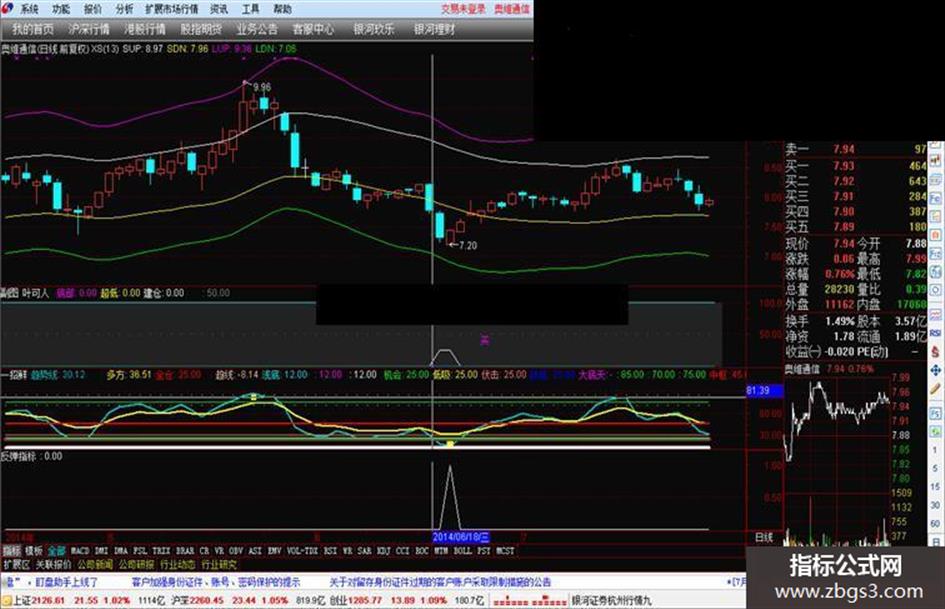Click the RSI icon in right toolbar

click(935, 333)
